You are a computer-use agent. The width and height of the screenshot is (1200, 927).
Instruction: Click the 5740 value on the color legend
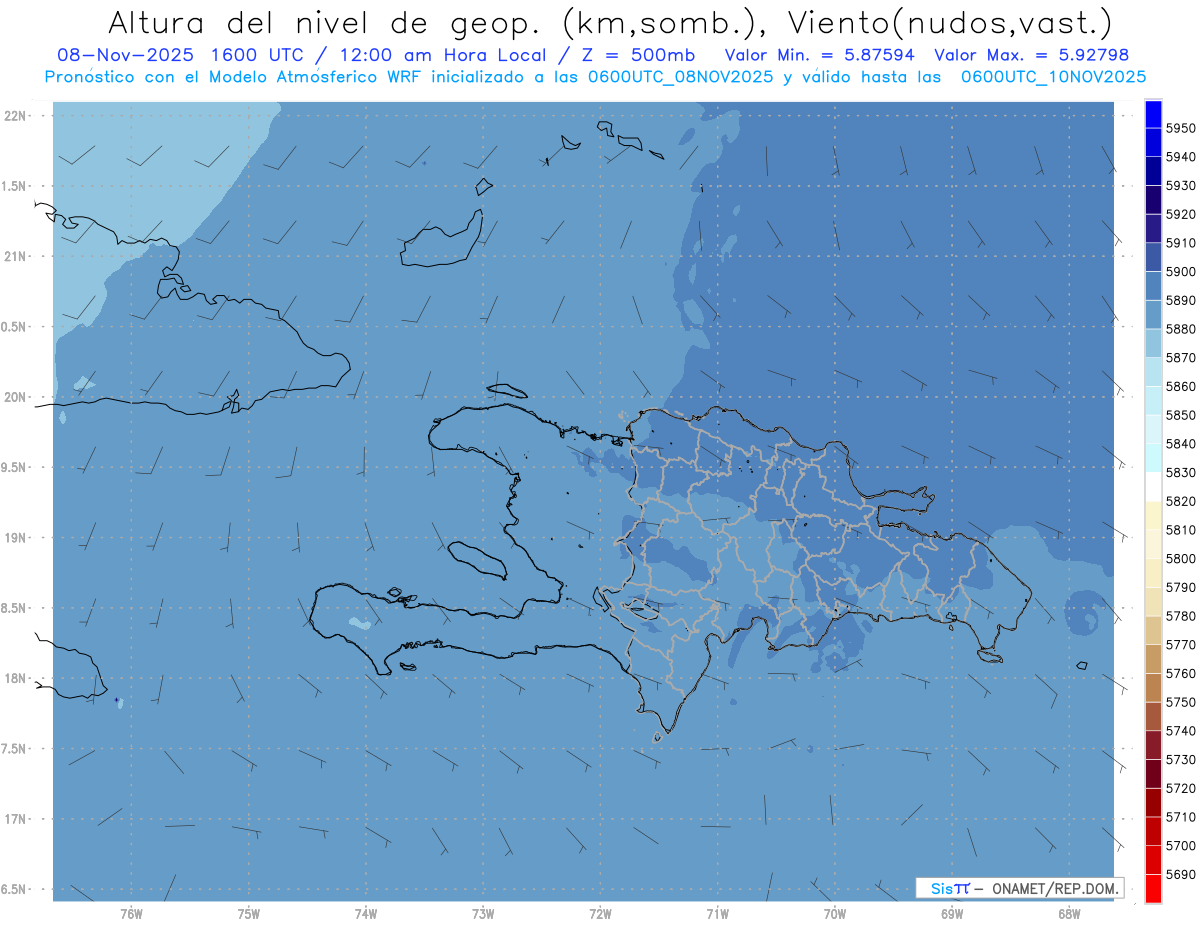point(1182,731)
